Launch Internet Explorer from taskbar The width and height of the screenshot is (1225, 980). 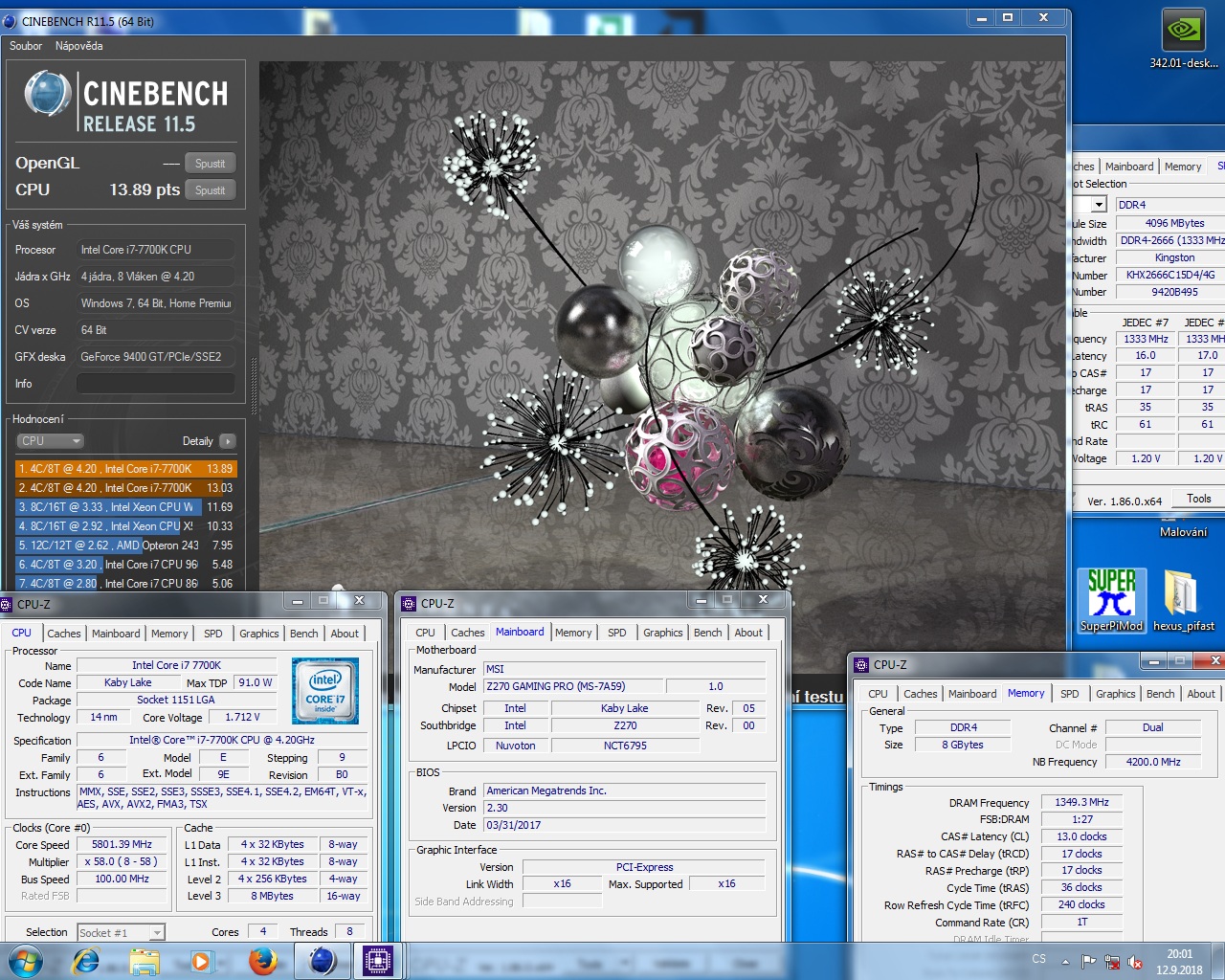[x=87, y=961]
